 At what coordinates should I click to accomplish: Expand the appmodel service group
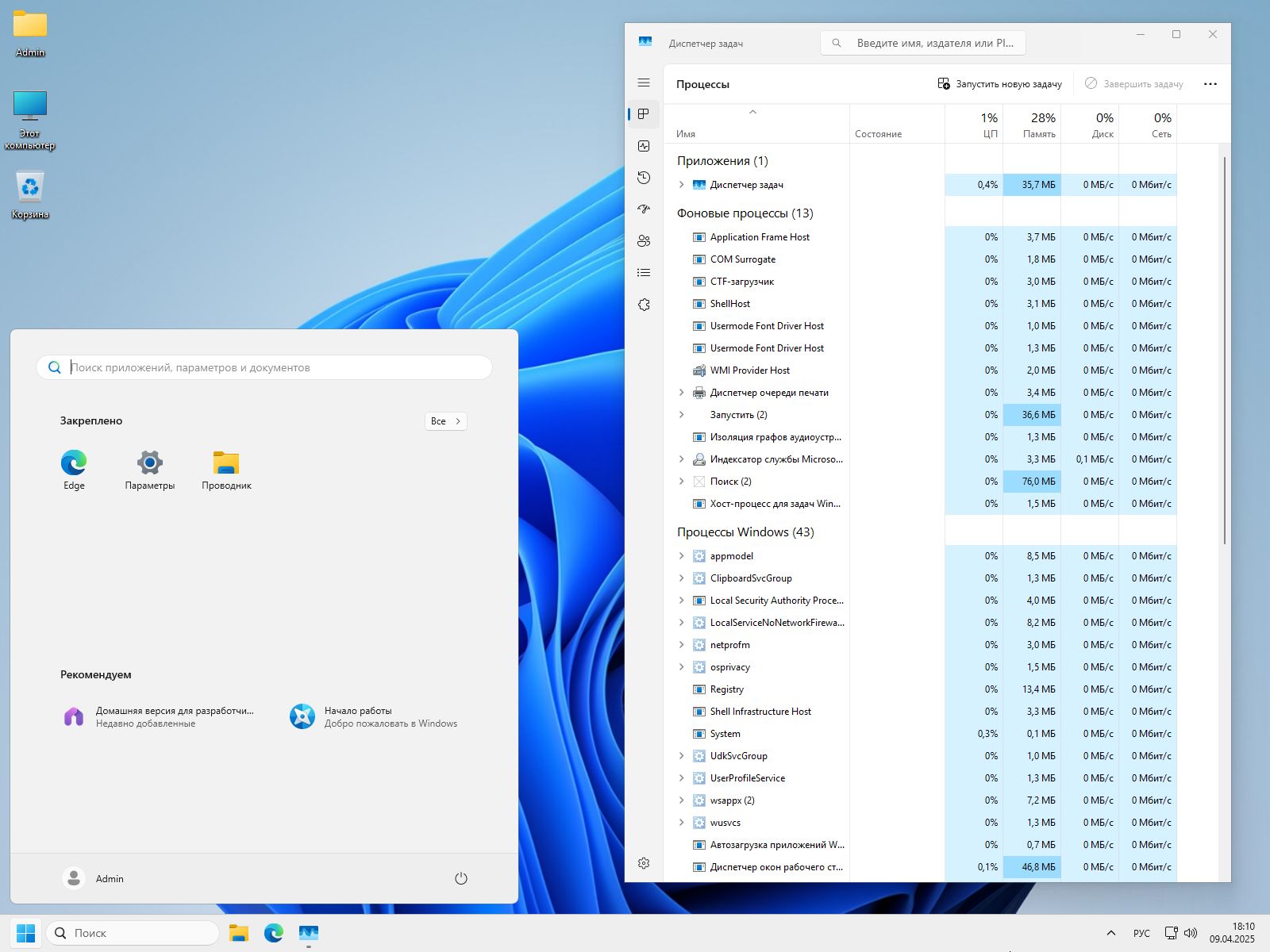click(681, 556)
